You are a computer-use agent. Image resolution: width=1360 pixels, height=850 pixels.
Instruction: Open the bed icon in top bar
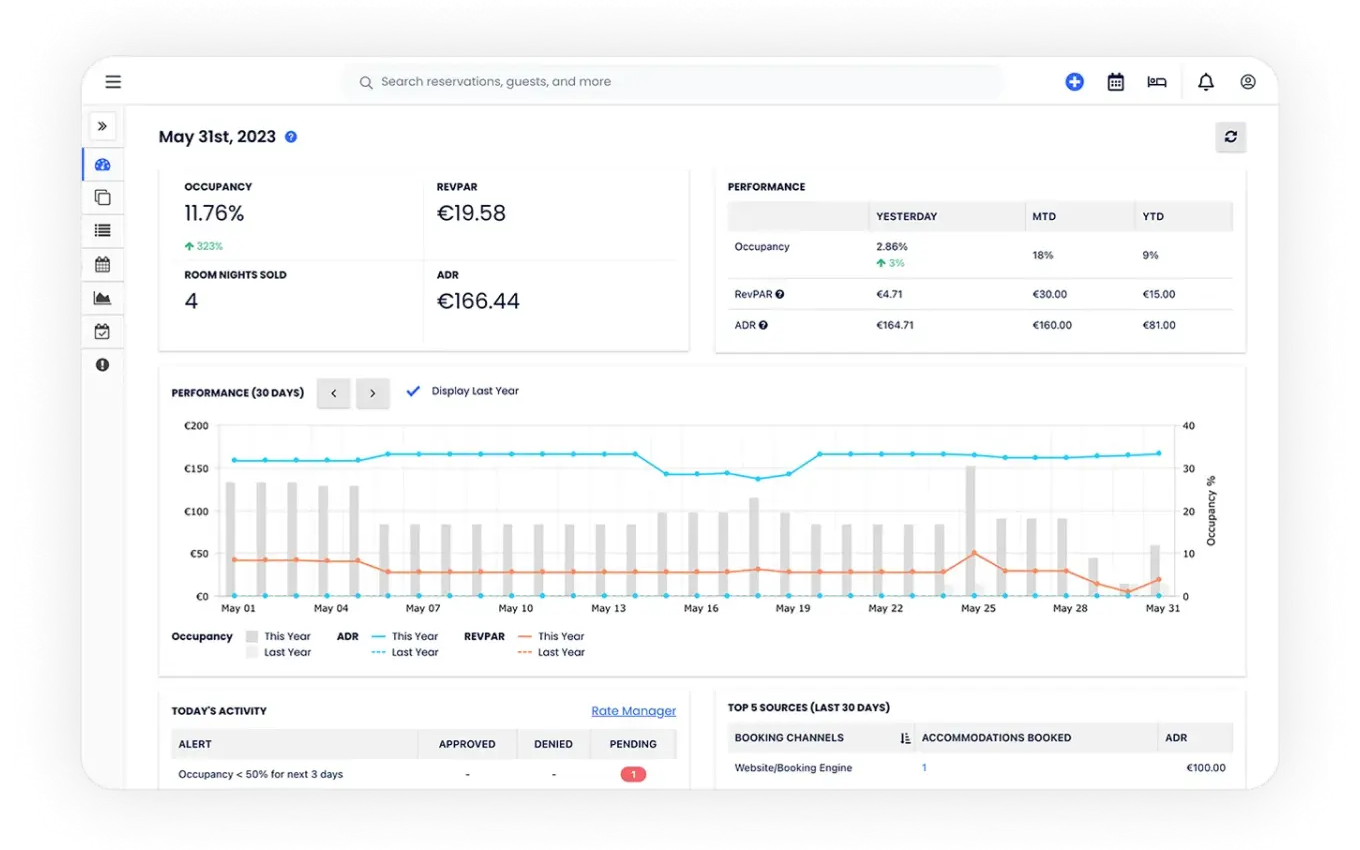click(x=1157, y=82)
